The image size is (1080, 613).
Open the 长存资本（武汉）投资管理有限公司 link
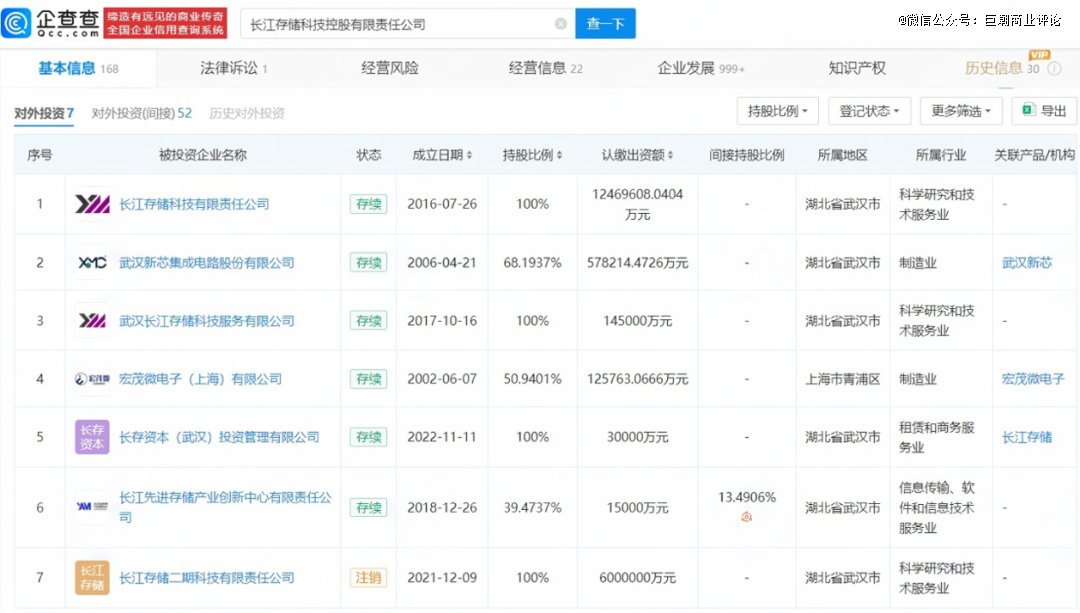click(x=219, y=437)
